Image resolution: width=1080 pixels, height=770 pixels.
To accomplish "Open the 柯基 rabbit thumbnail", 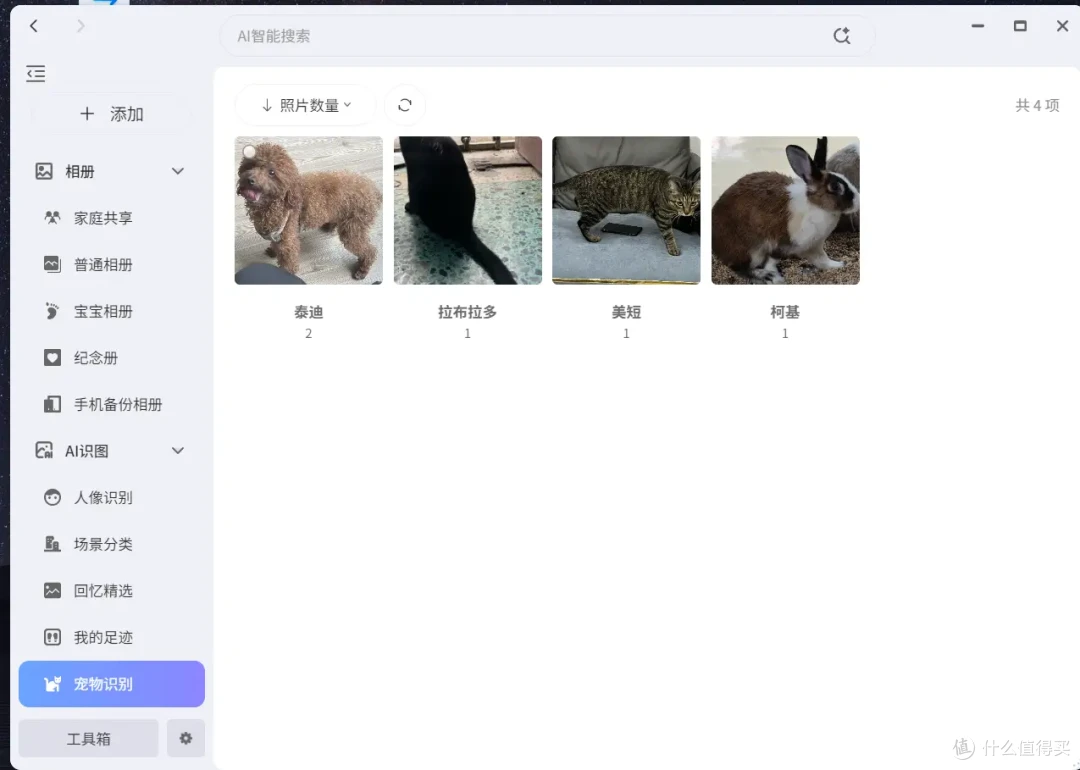I will click(785, 211).
